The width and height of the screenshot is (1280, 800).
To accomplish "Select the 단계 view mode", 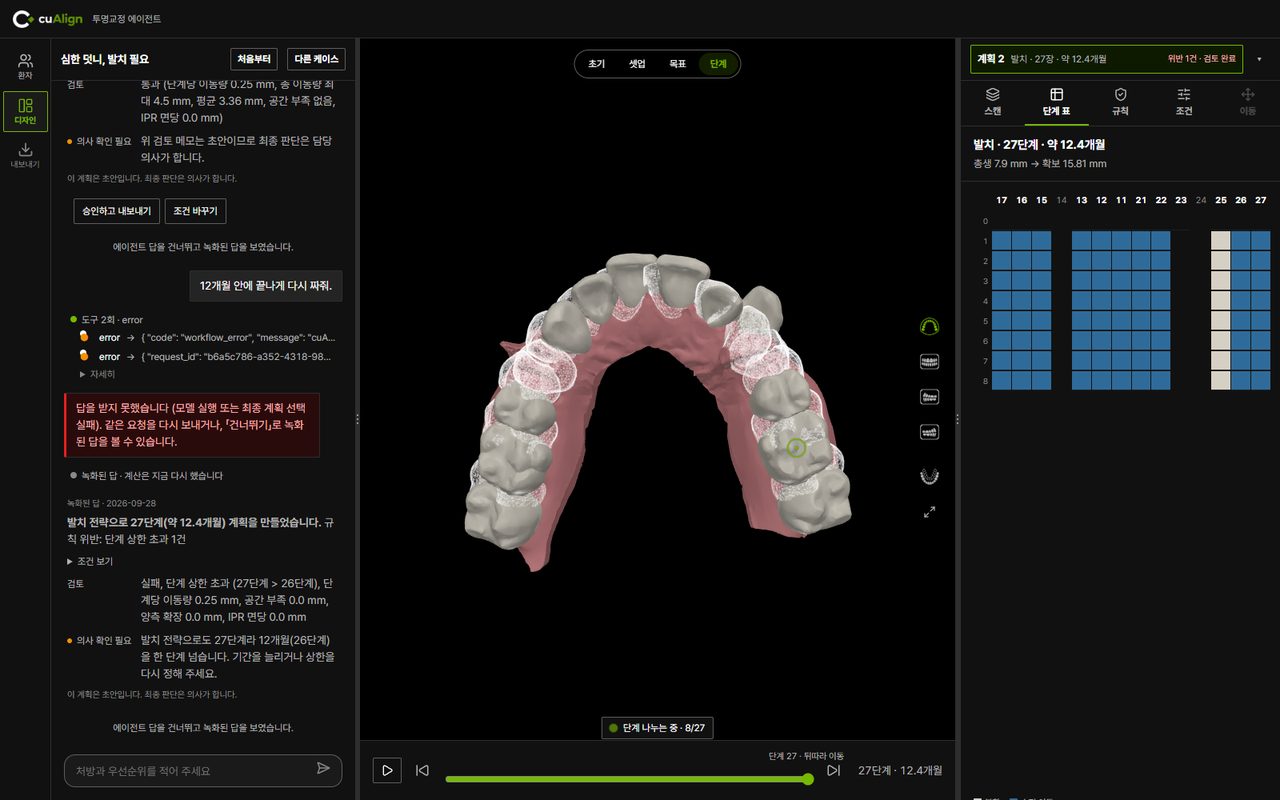I will pos(718,64).
